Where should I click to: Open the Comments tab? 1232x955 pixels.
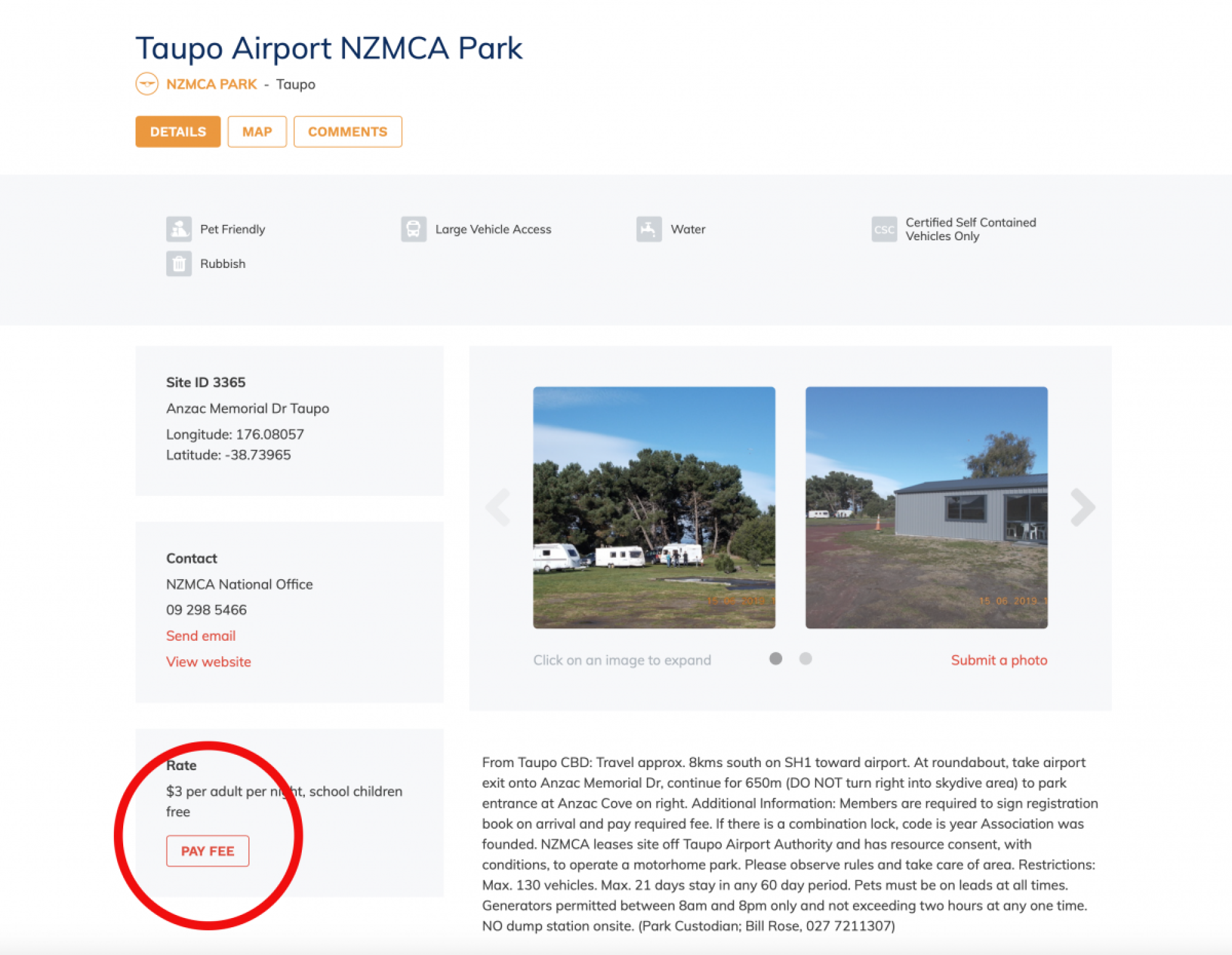coord(348,131)
